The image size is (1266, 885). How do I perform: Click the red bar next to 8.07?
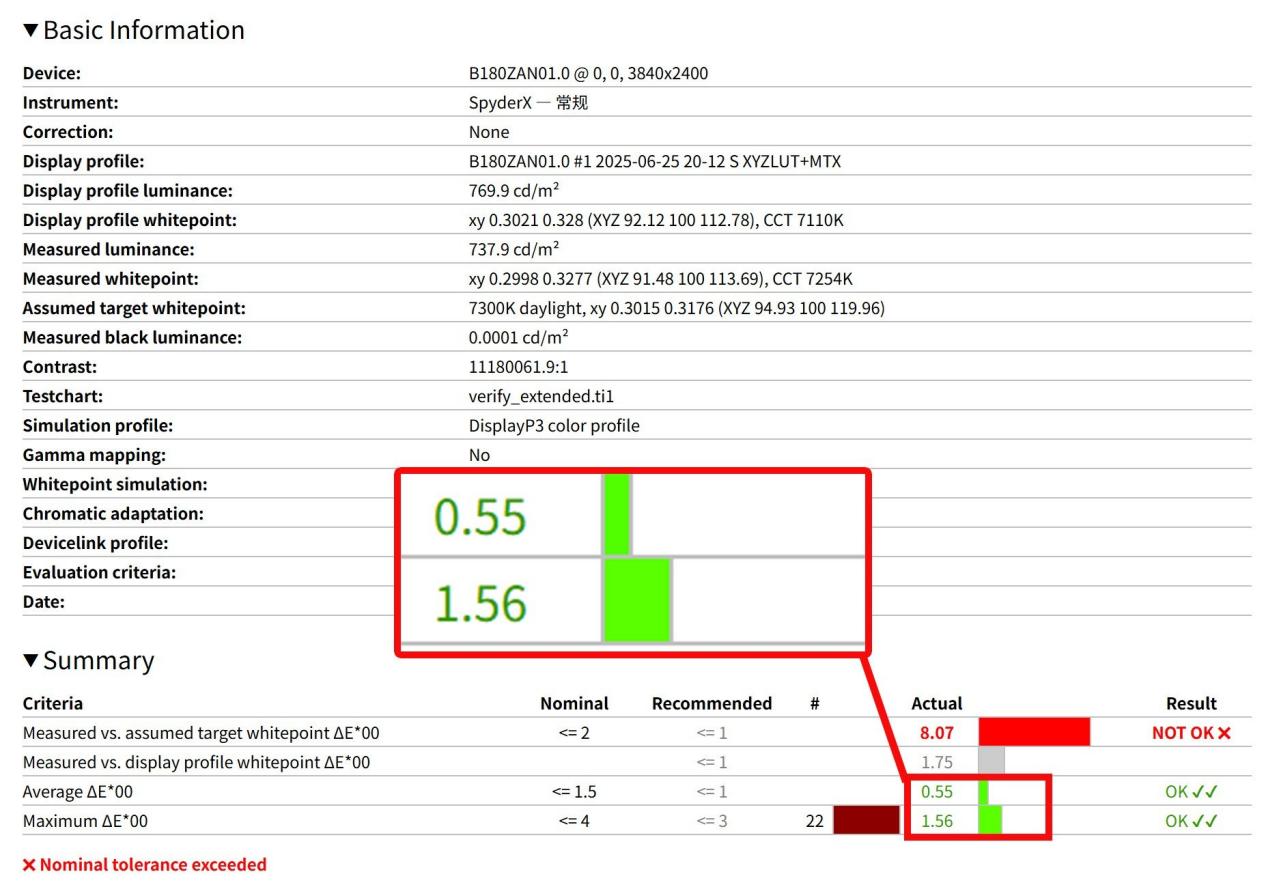tap(1034, 732)
